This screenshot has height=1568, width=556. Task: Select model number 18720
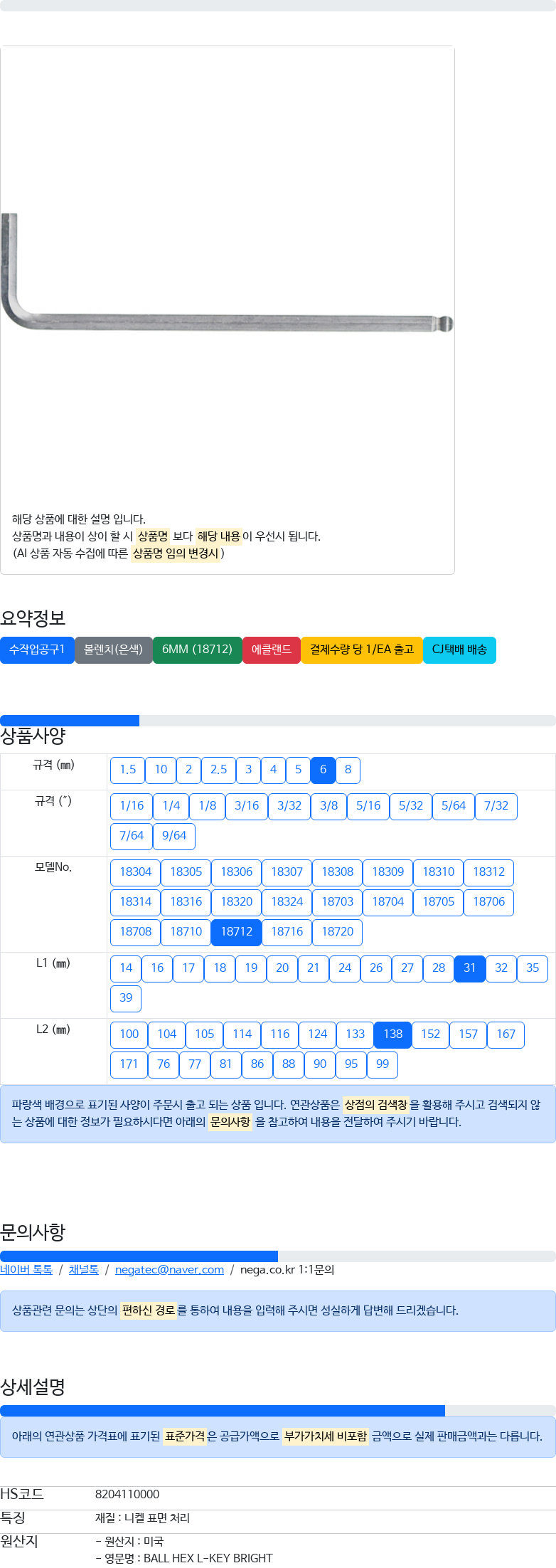(x=338, y=932)
